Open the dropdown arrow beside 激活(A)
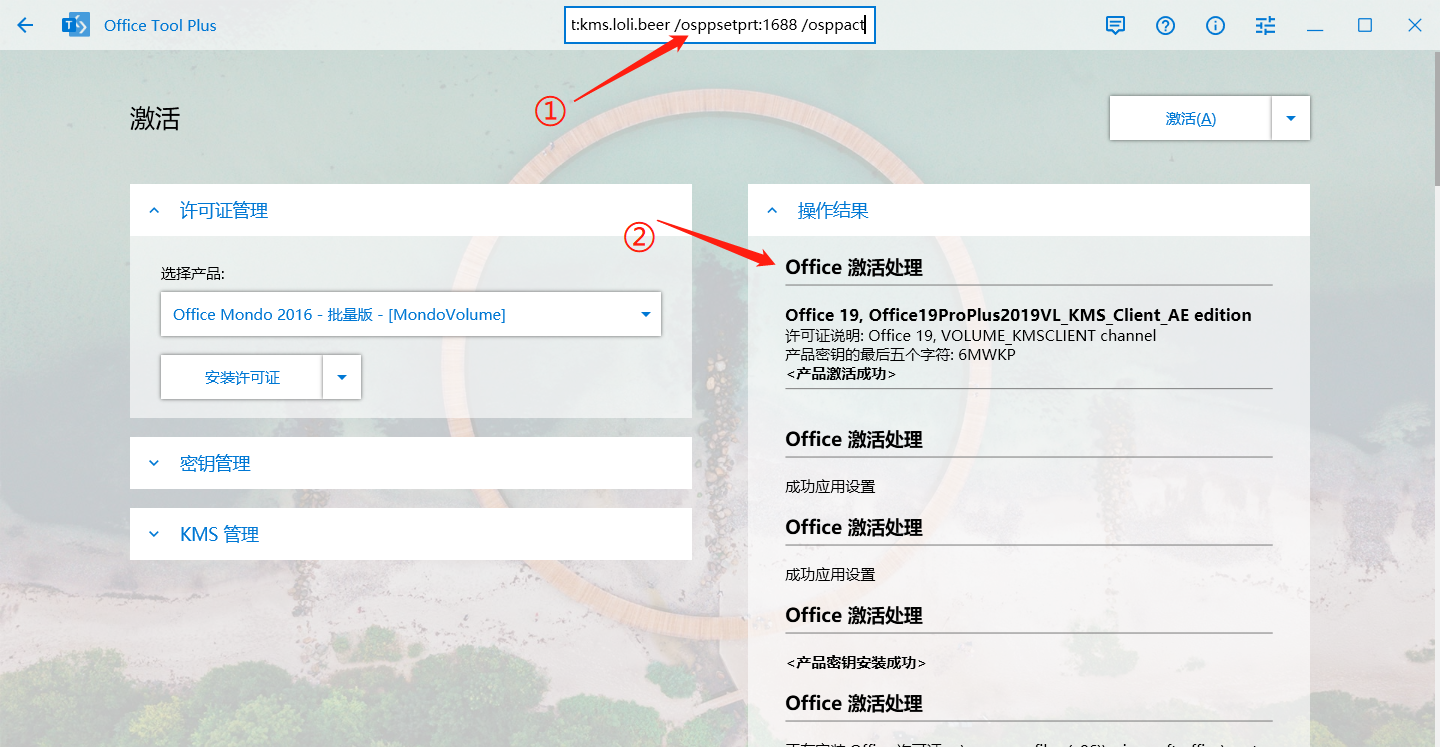The image size is (1440, 747). click(x=1290, y=119)
